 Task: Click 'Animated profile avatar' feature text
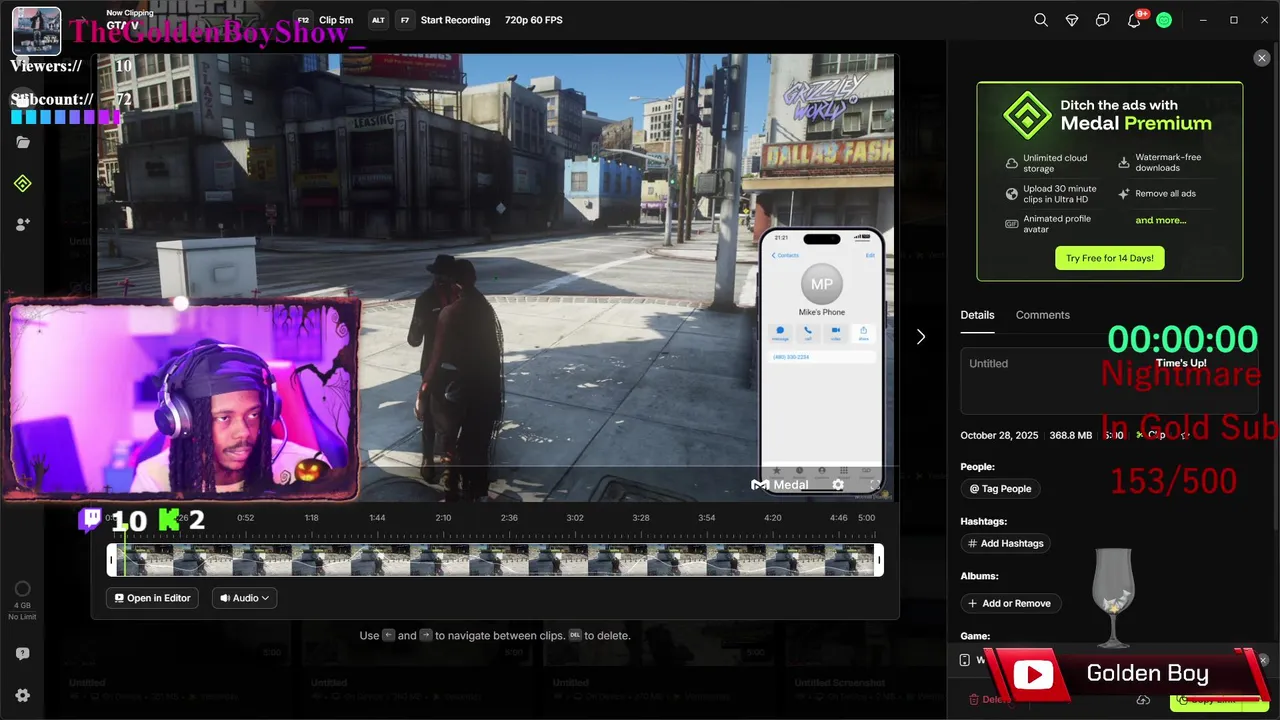[1057, 224]
